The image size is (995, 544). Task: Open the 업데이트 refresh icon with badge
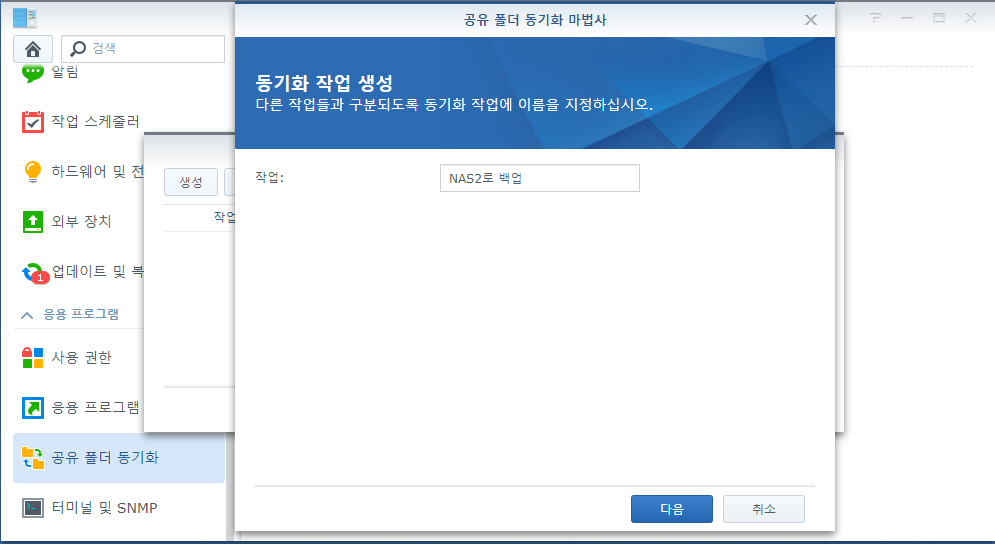coord(34,273)
